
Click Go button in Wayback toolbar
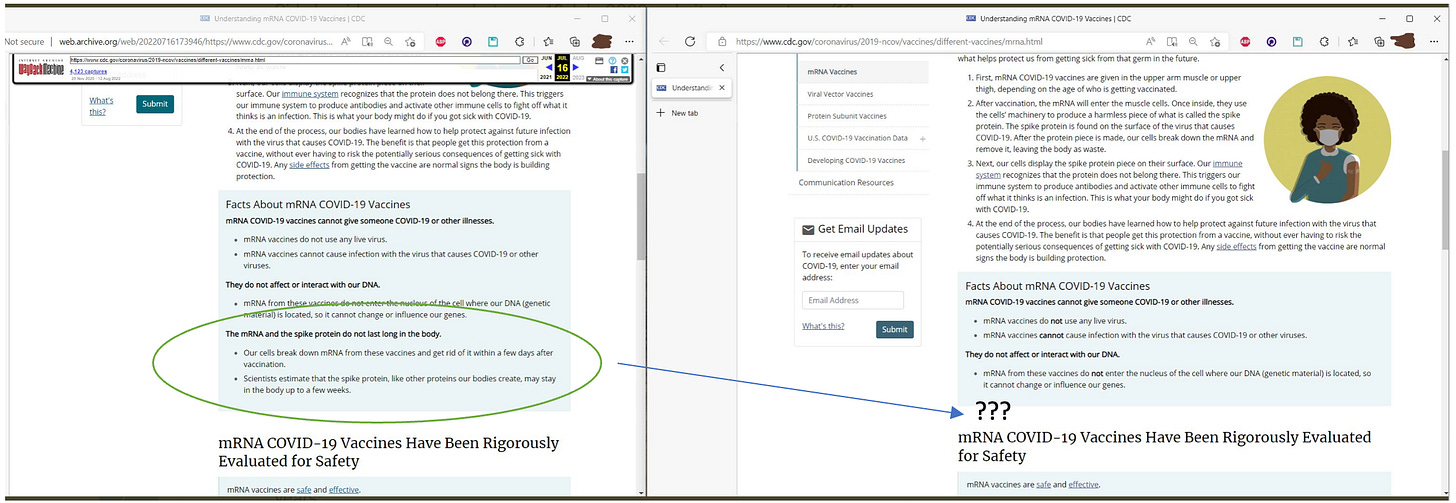(x=530, y=60)
